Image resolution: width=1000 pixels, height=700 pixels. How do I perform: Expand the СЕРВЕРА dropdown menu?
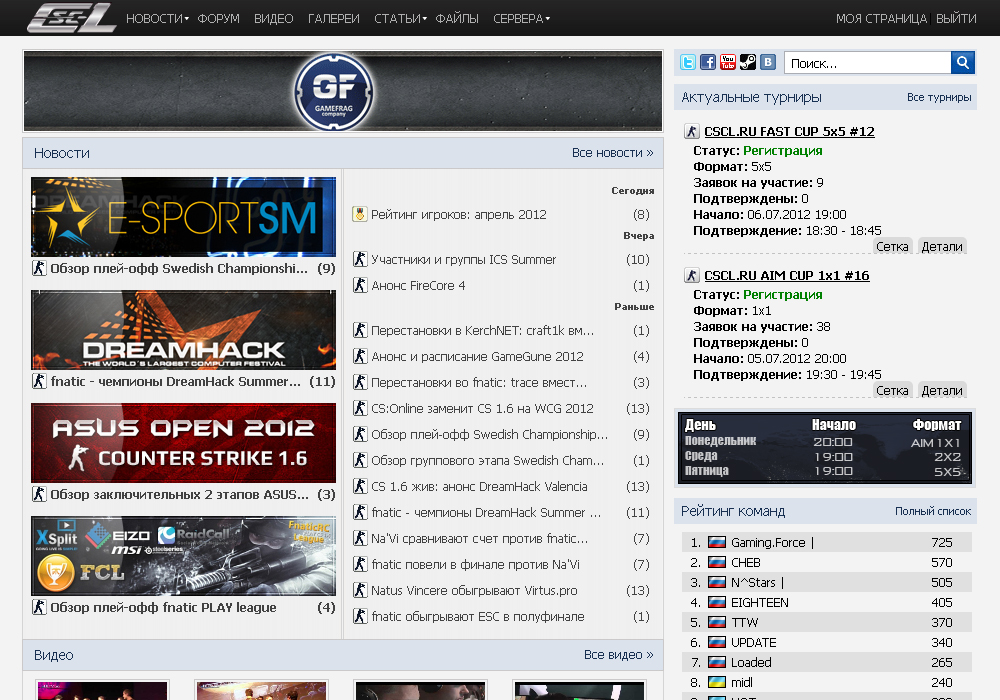click(522, 18)
